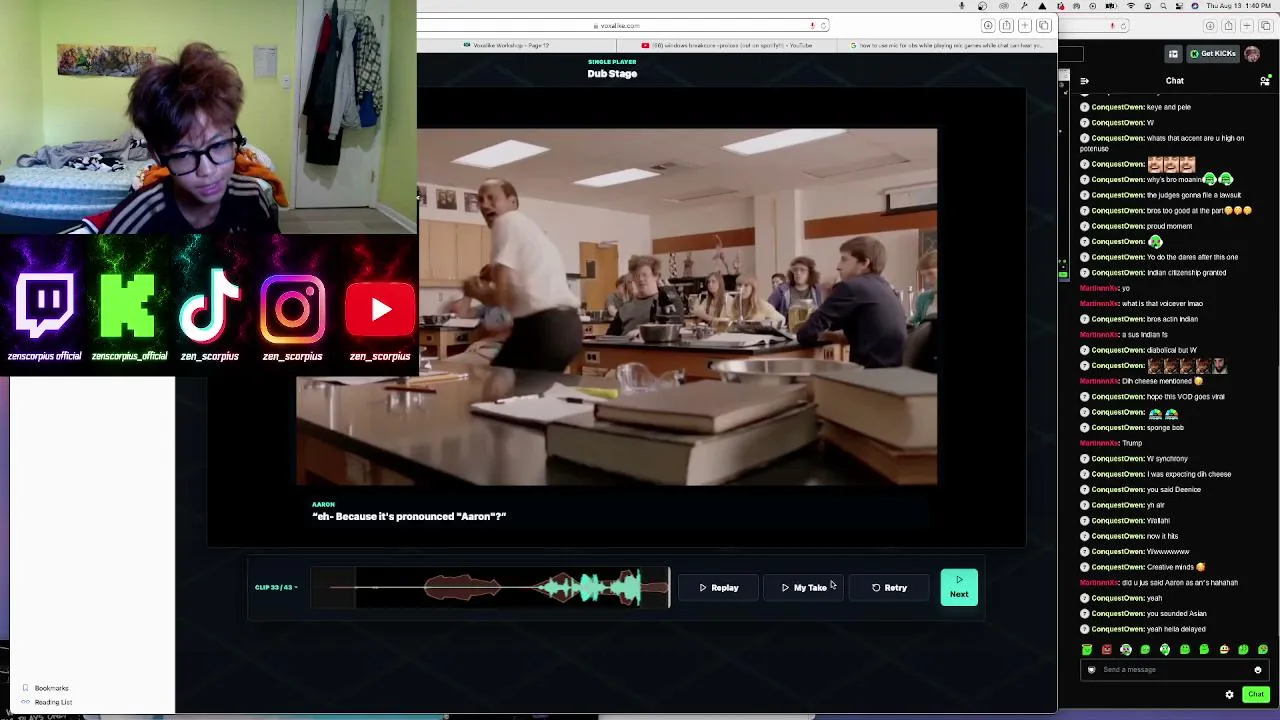Show tab overview in voxalike window
1280x720 pixels.
(x=1043, y=26)
